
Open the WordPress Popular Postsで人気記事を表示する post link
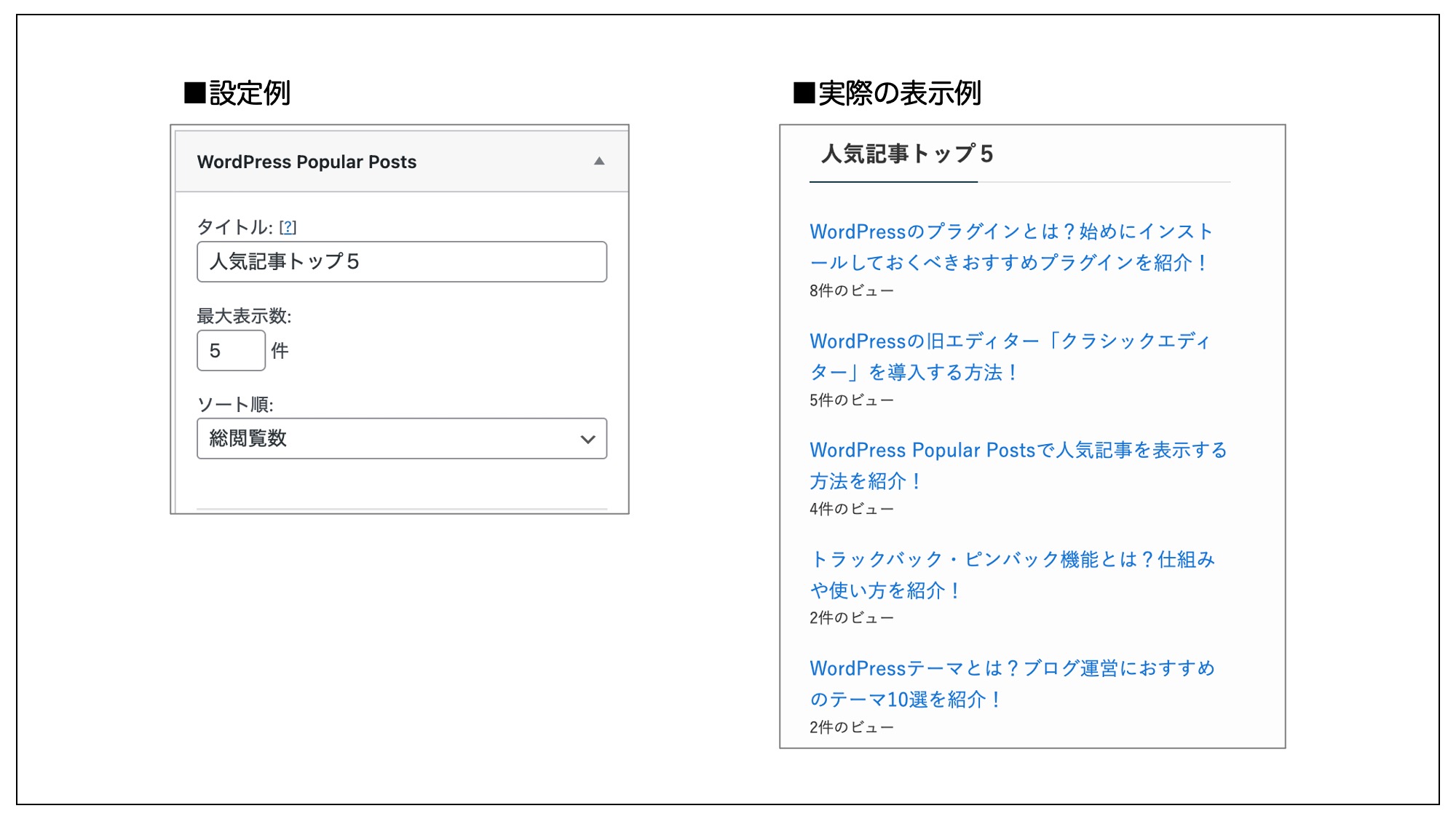[1018, 465]
